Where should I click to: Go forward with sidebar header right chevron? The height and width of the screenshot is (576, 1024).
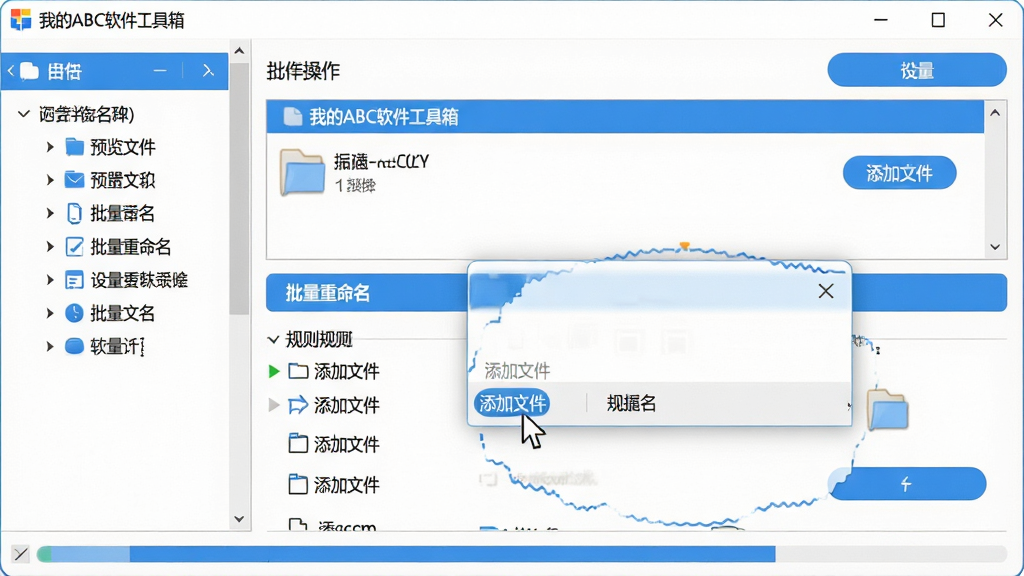coord(208,71)
